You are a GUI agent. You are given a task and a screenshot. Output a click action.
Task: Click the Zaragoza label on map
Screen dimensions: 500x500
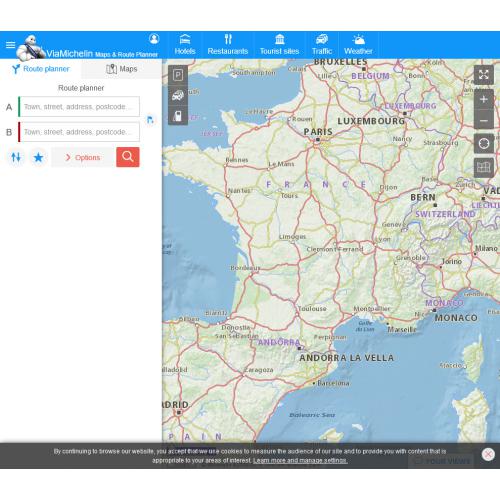pos(259,370)
